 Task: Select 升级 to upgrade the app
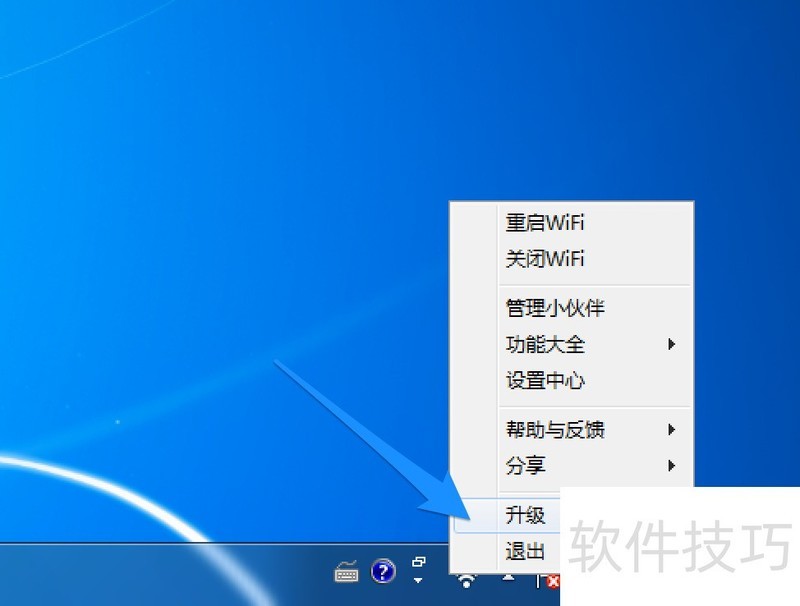[525, 515]
